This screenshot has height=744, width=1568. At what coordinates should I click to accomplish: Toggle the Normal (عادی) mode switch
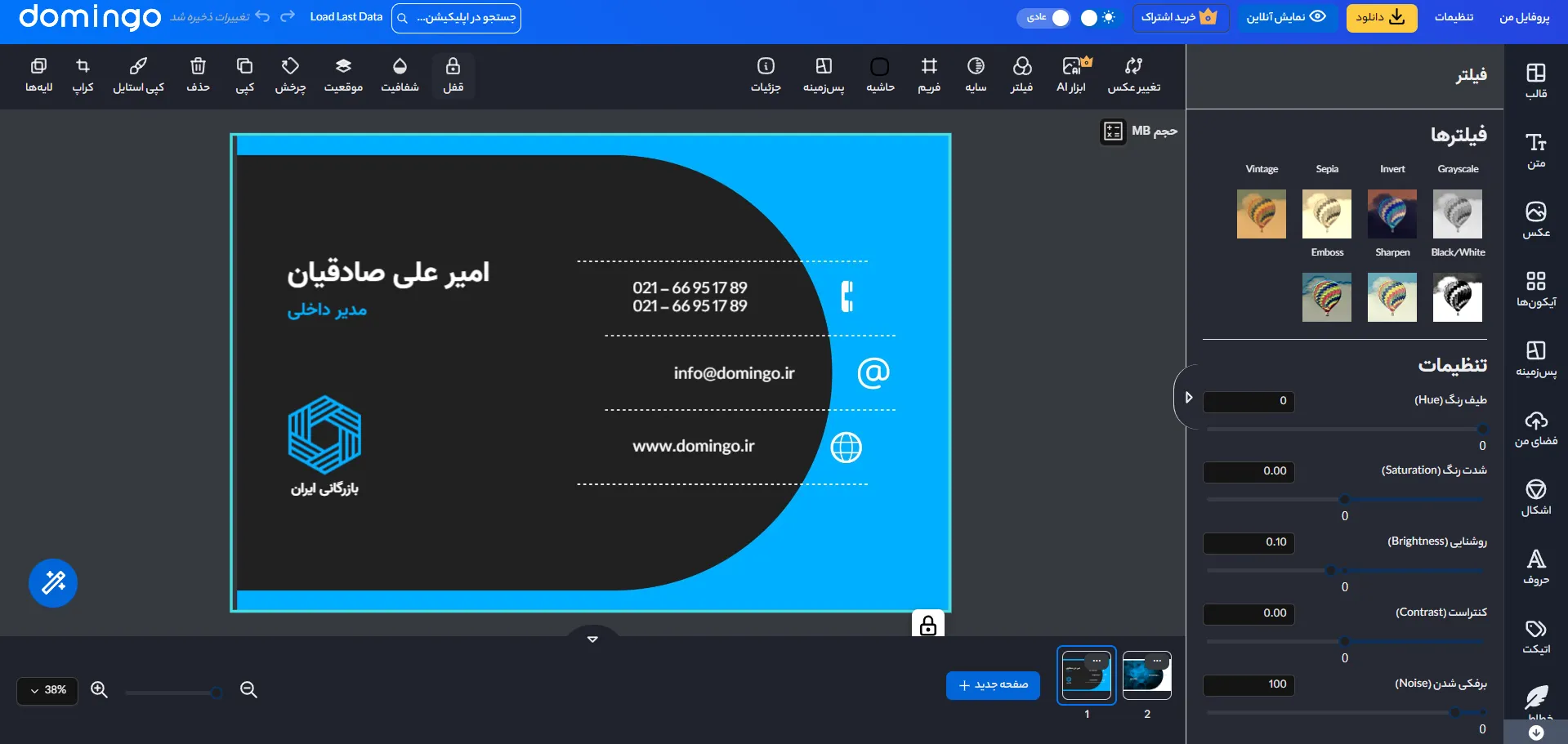coord(1044,17)
